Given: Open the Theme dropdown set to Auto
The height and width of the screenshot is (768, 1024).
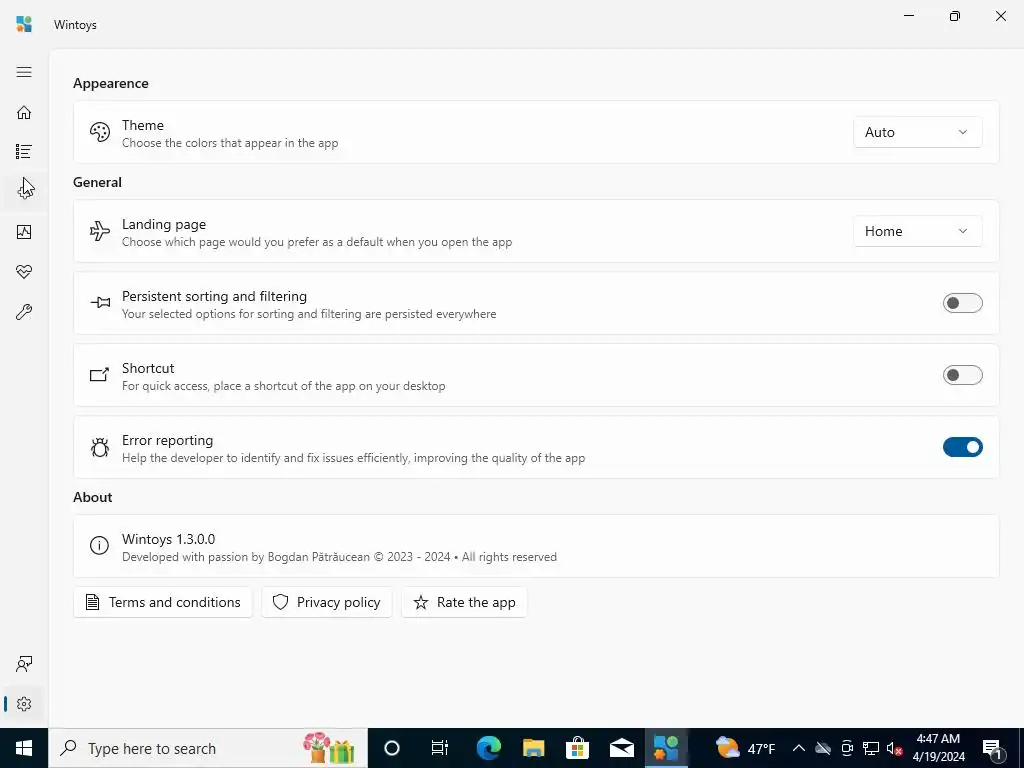Looking at the screenshot, I should click(x=918, y=133).
